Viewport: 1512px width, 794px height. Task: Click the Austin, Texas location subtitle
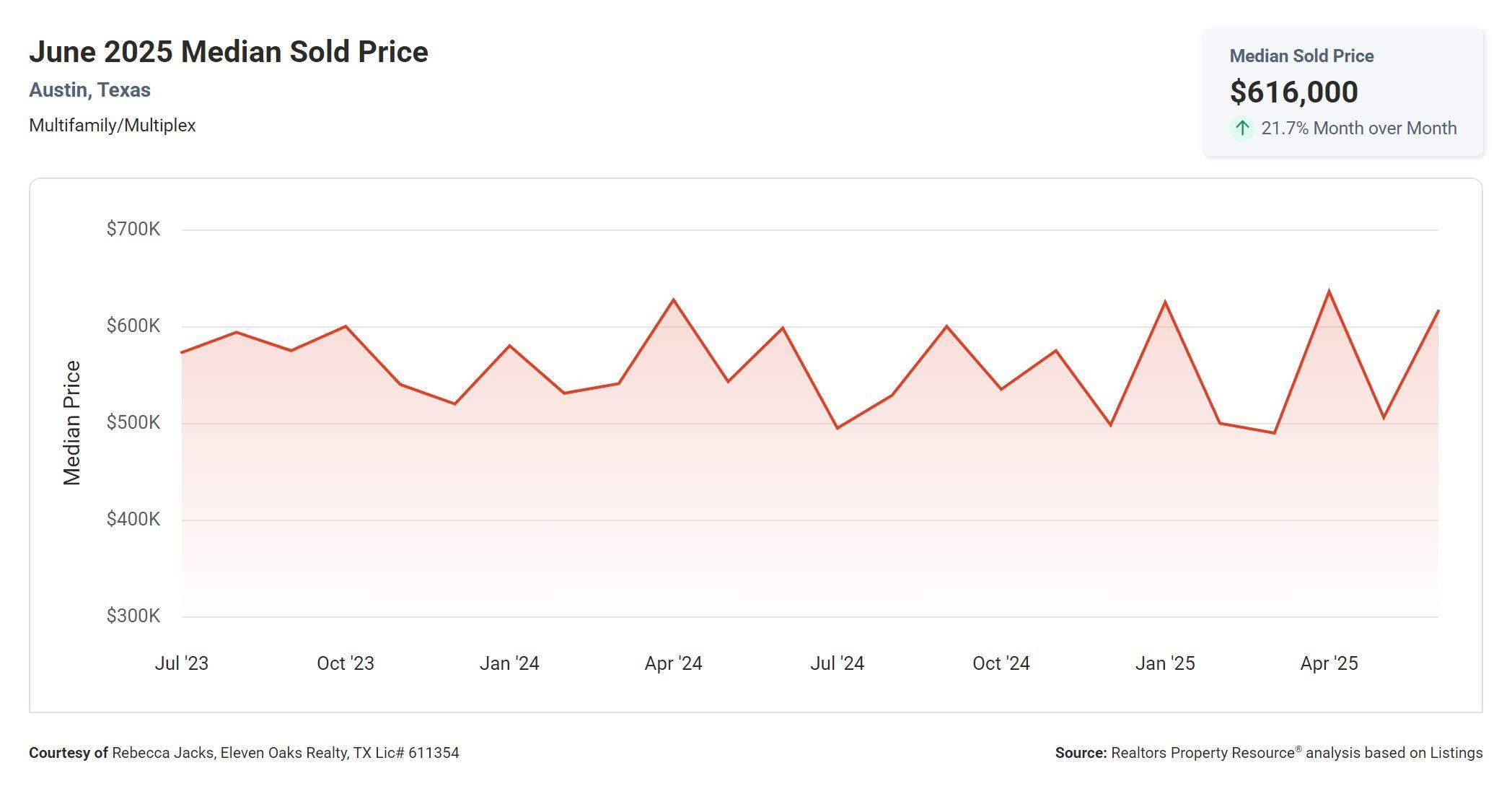tap(89, 90)
